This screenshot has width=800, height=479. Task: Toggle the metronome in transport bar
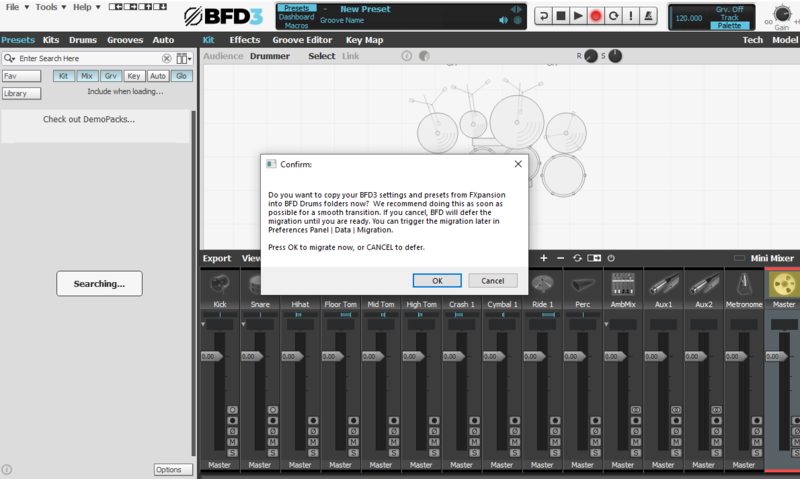click(648, 16)
